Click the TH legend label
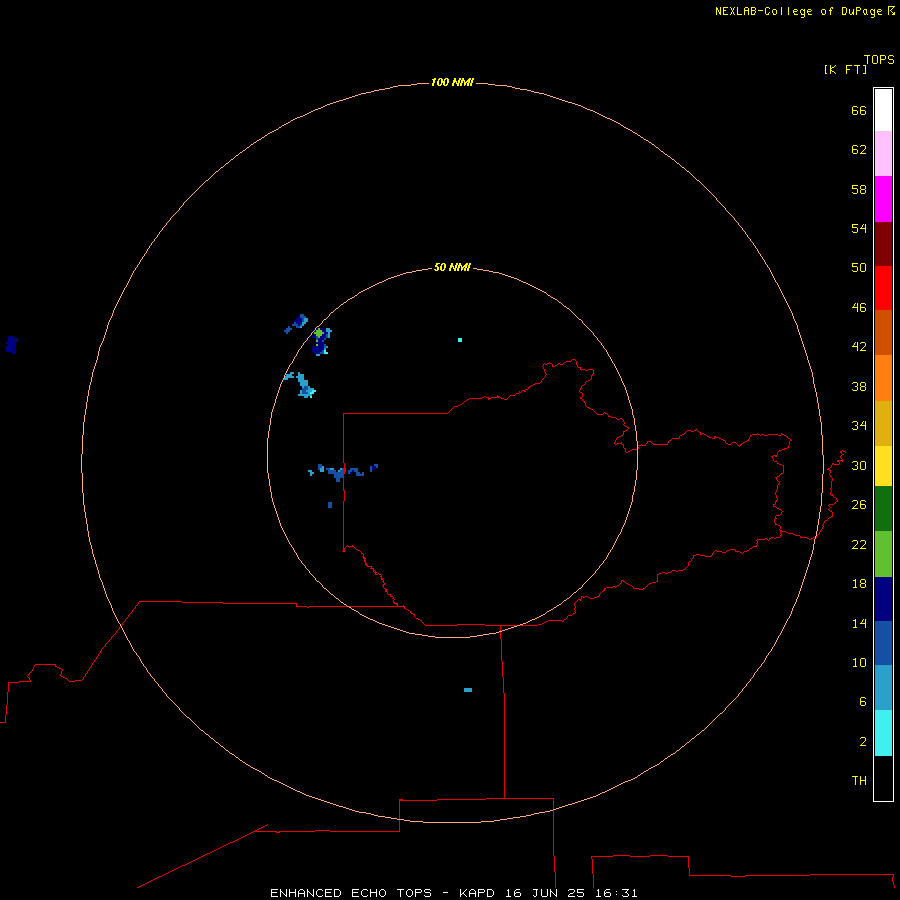 point(859,780)
